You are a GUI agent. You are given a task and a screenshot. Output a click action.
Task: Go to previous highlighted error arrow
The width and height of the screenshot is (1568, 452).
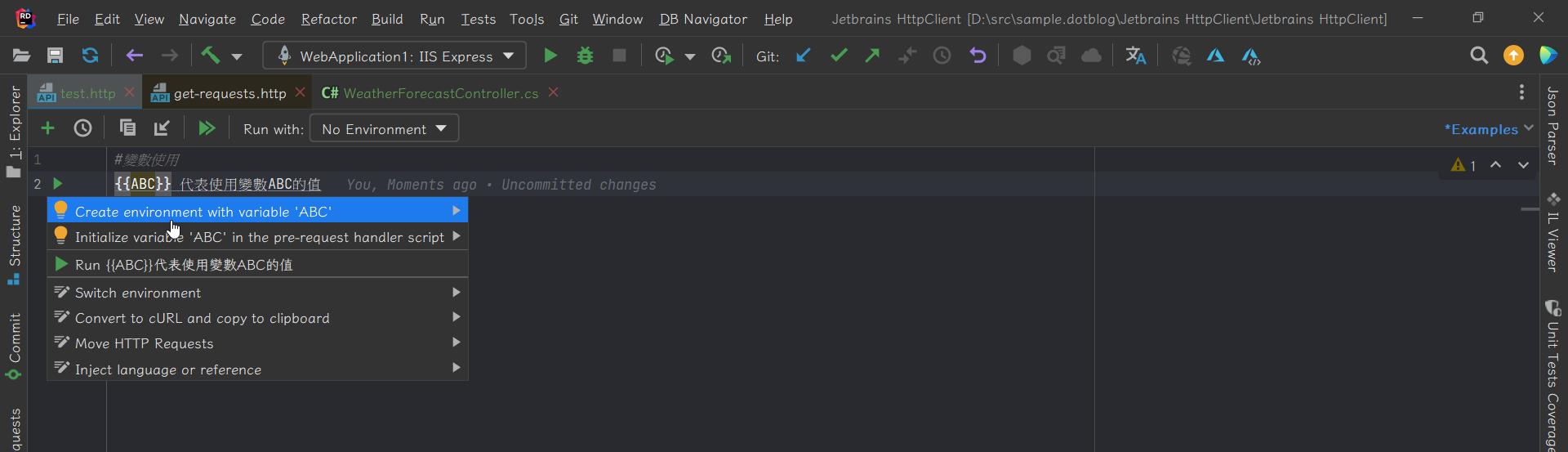1495,165
